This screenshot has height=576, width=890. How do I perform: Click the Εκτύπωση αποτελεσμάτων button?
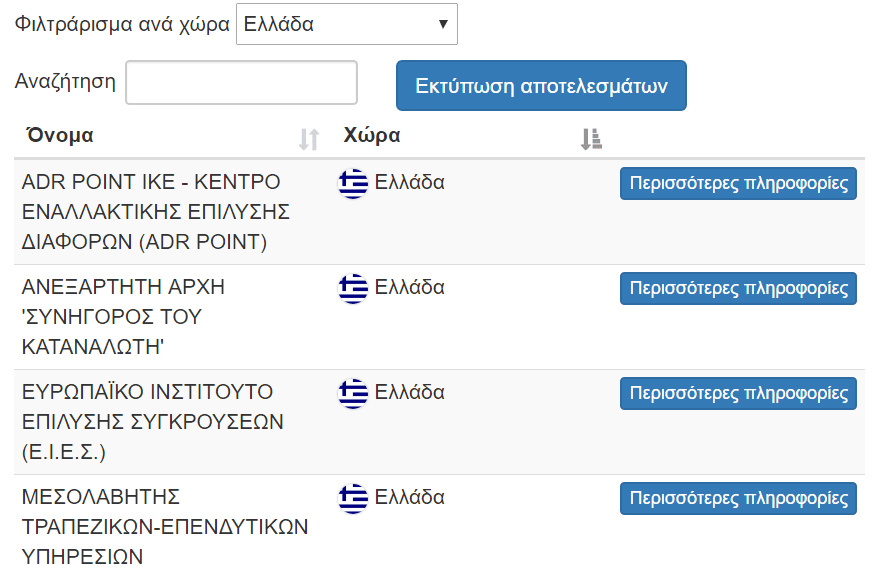click(541, 86)
